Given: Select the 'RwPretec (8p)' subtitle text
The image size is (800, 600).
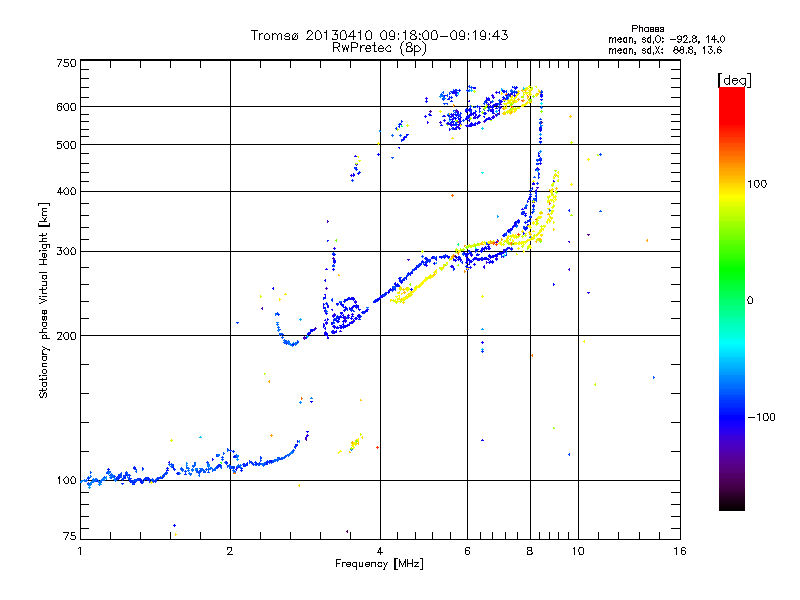Looking at the screenshot, I should [x=379, y=48].
